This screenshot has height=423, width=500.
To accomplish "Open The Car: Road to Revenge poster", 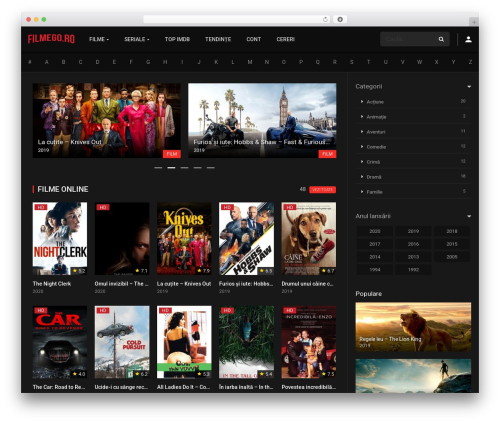I will tap(60, 342).
